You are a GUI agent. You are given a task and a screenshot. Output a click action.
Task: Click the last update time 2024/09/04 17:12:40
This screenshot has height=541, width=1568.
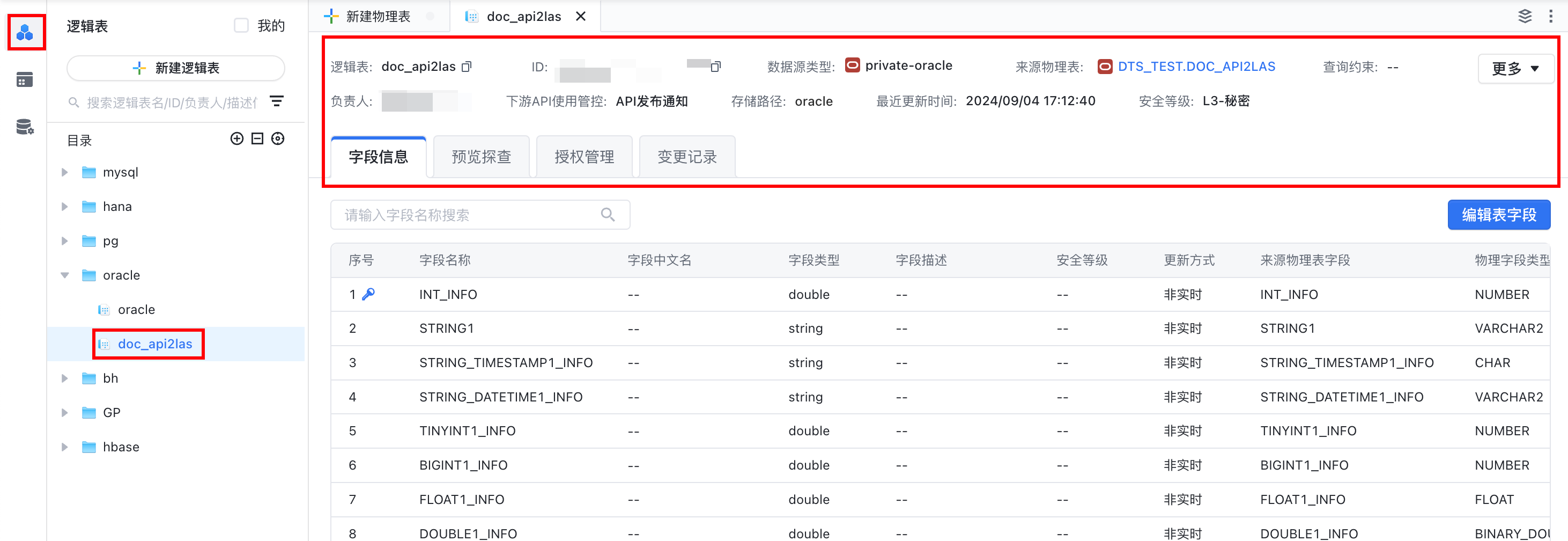coord(1031,100)
